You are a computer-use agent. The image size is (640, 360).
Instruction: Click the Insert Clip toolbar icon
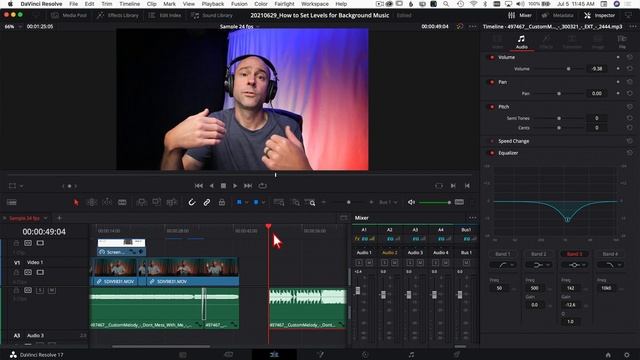click(x=141, y=202)
